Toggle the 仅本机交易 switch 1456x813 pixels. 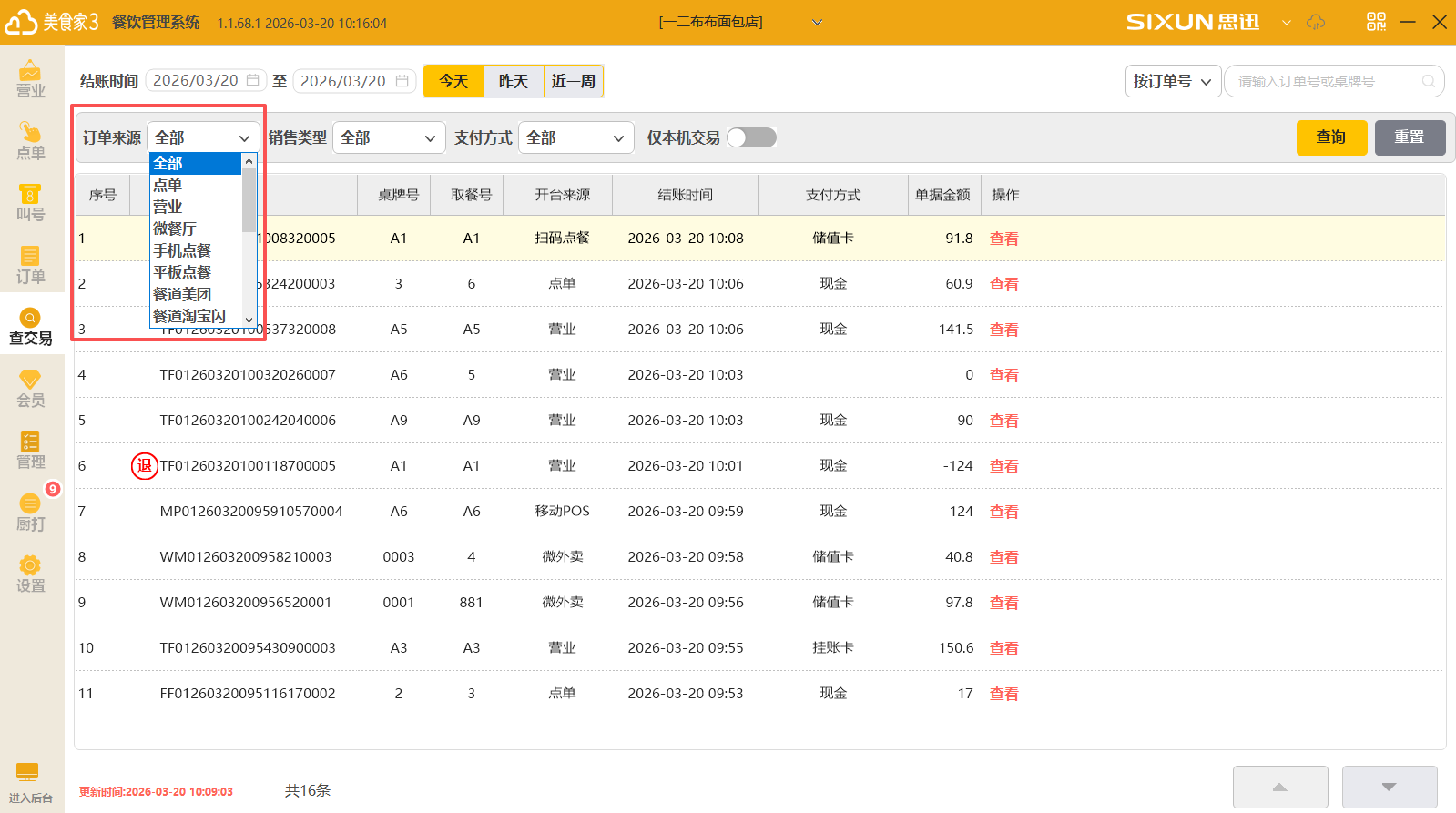click(751, 137)
